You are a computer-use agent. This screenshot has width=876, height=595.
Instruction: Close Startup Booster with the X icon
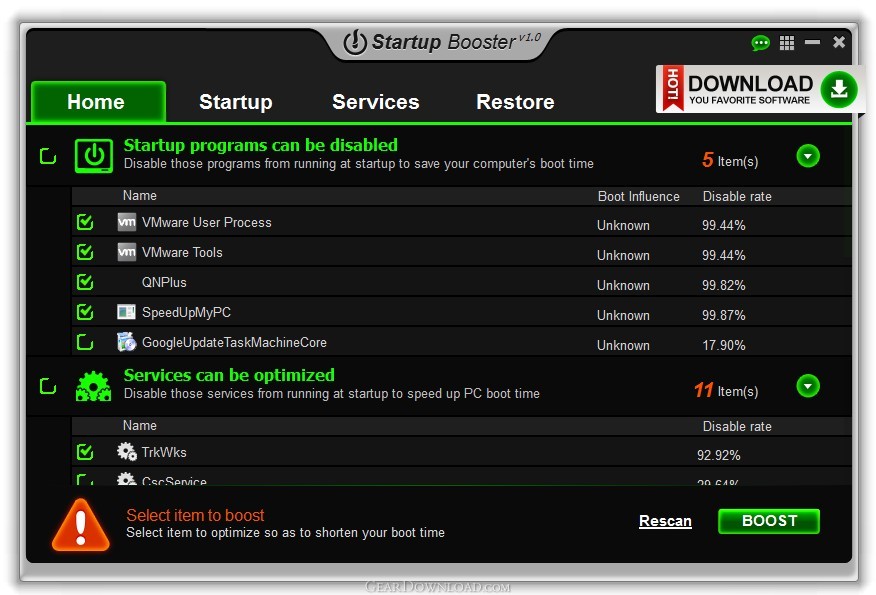839,42
